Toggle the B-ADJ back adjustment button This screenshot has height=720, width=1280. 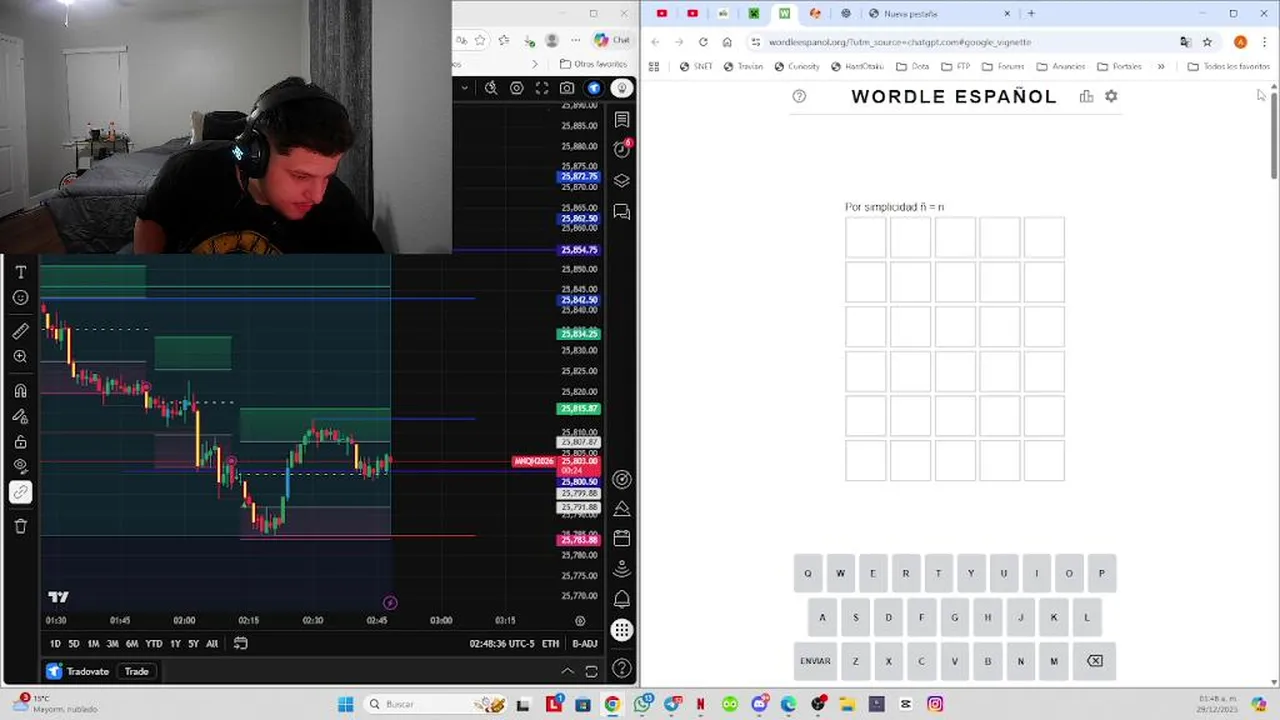pos(584,644)
